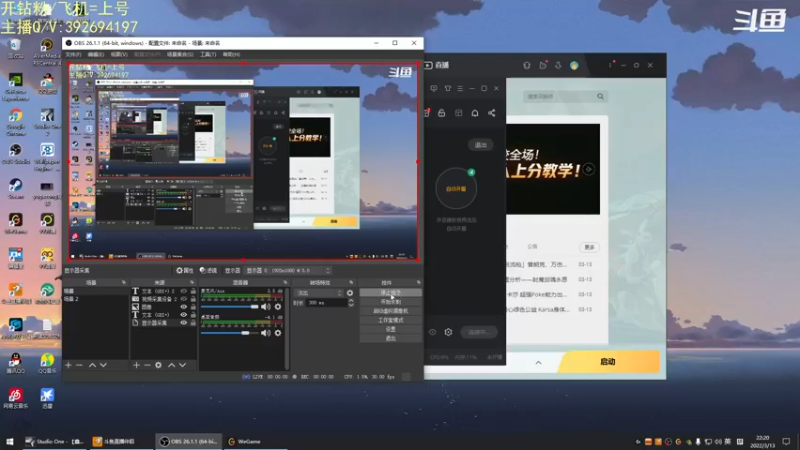Toggle lock on 视频采集设备 2 source
Screen dimensions: 800x450
(193, 299)
